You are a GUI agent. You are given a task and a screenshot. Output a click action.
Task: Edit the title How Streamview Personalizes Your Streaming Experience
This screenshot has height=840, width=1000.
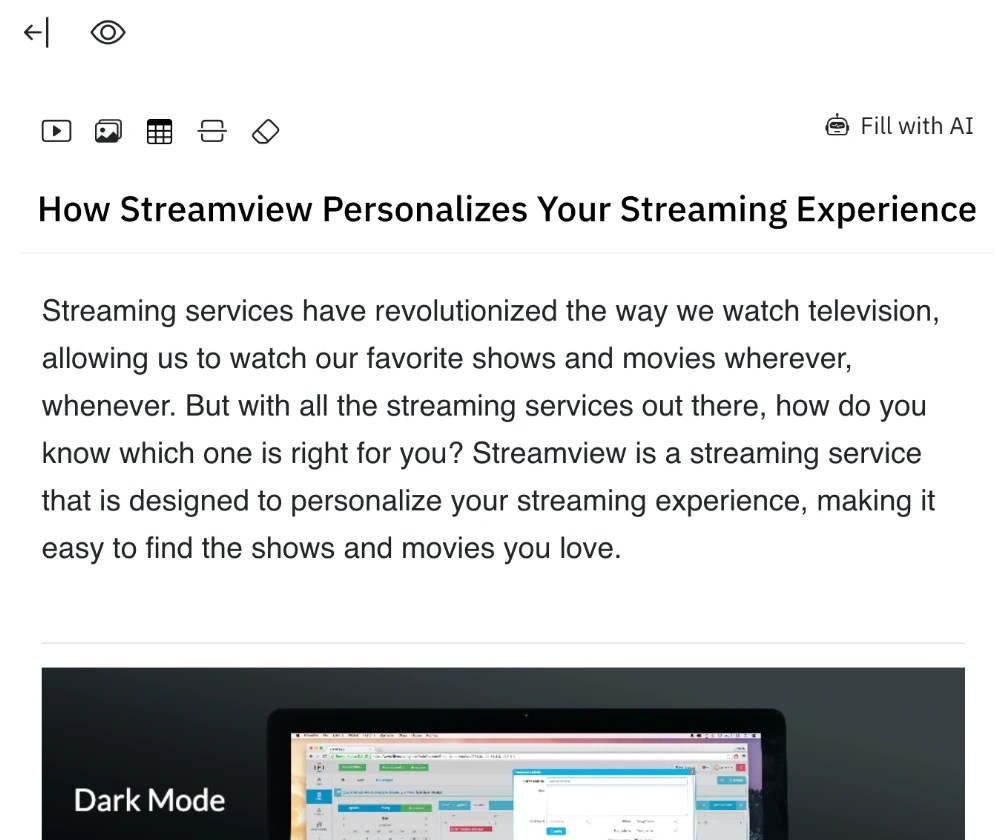click(507, 209)
